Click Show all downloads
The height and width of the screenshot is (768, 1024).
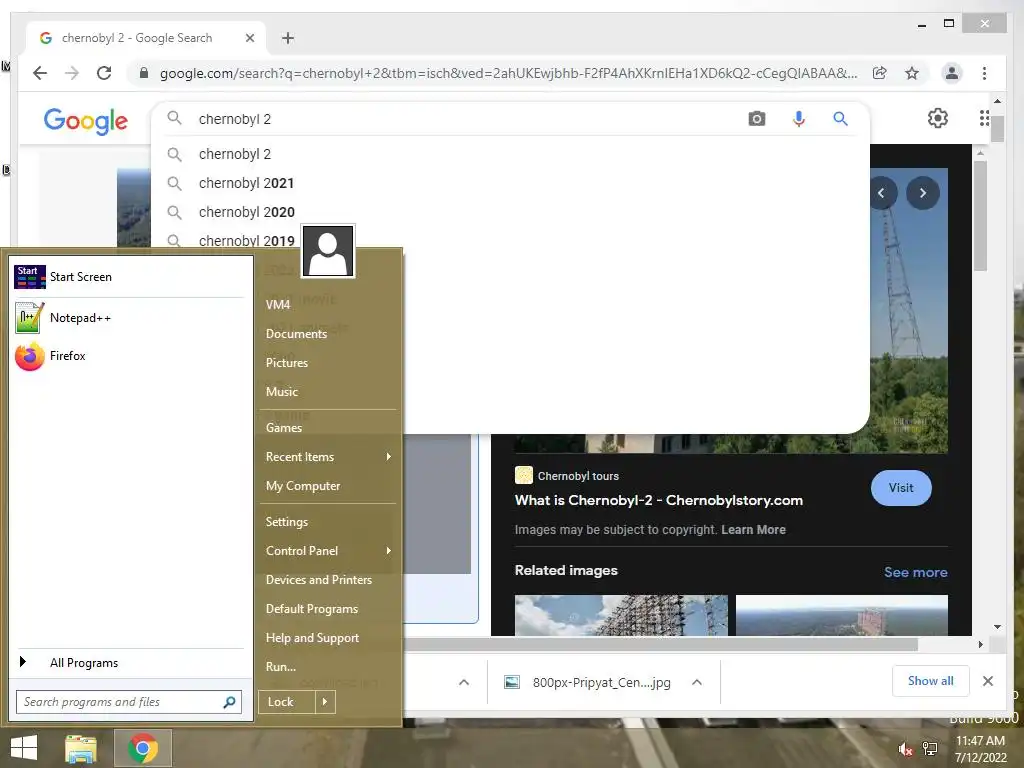pos(931,681)
